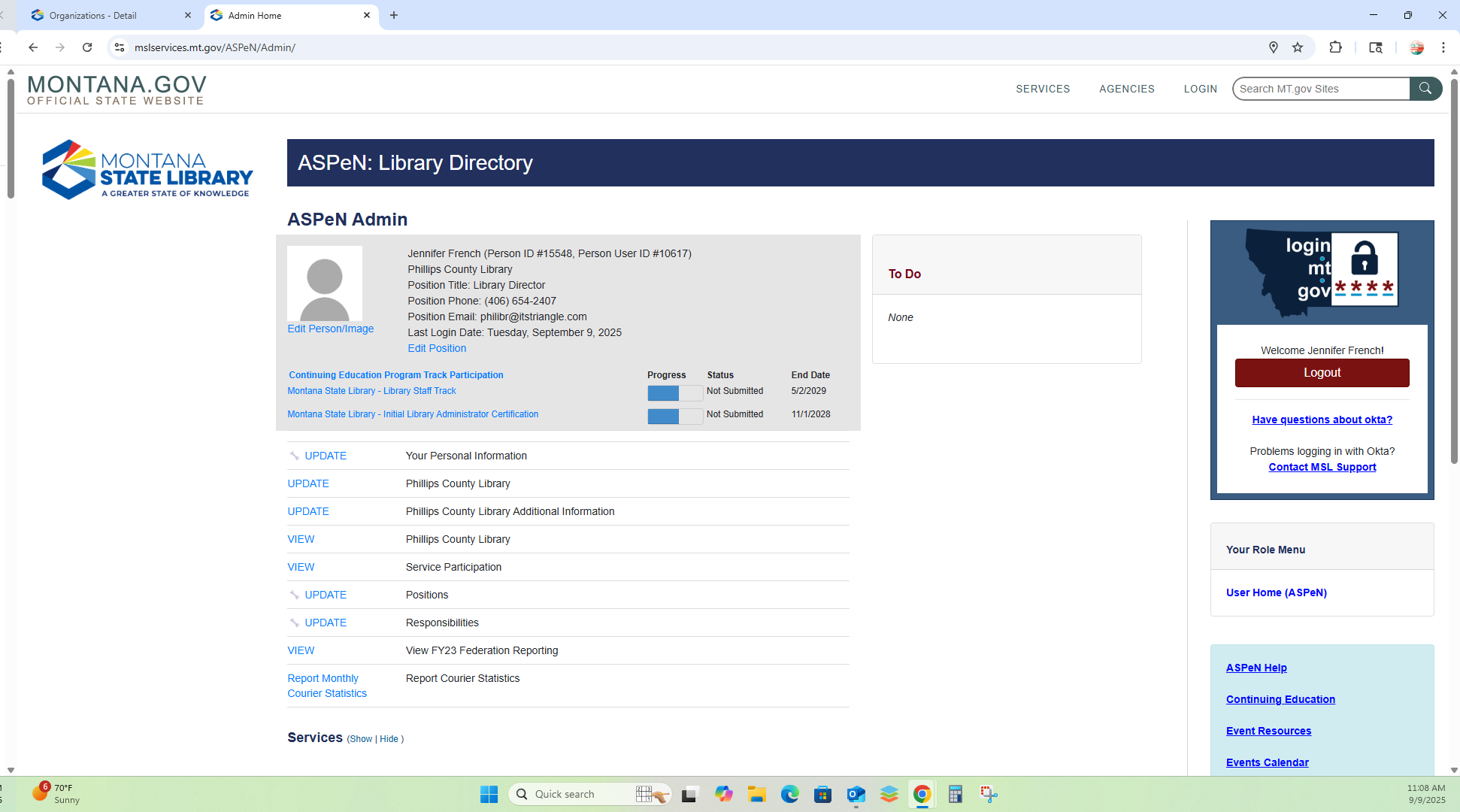Image resolution: width=1460 pixels, height=812 pixels.
Task: Click the MT.gov search magnifier button
Action: [x=1425, y=89]
